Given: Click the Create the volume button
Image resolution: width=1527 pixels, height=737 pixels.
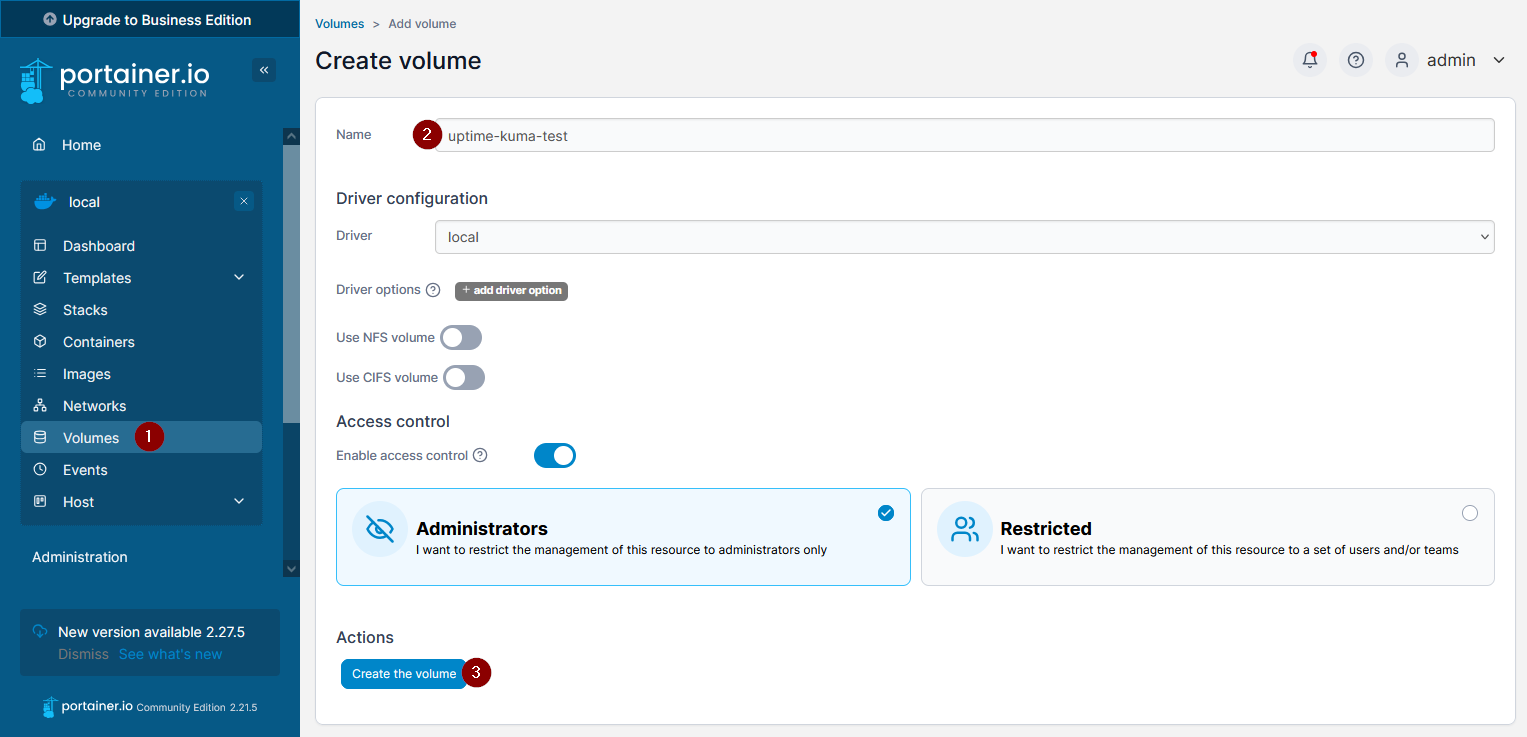Looking at the screenshot, I should [403, 674].
